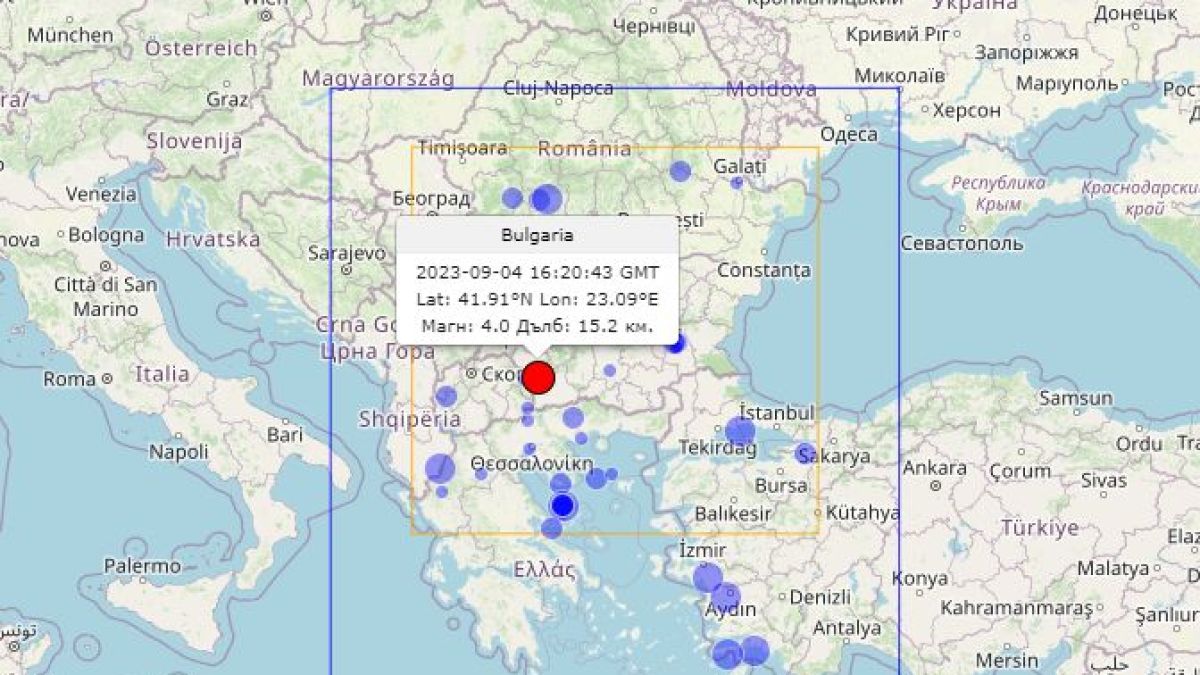Select the large blue marker south of Shqipëria
Image resolution: width=1200 pixels, height=675 pixels.
click(x=440, y=468)
